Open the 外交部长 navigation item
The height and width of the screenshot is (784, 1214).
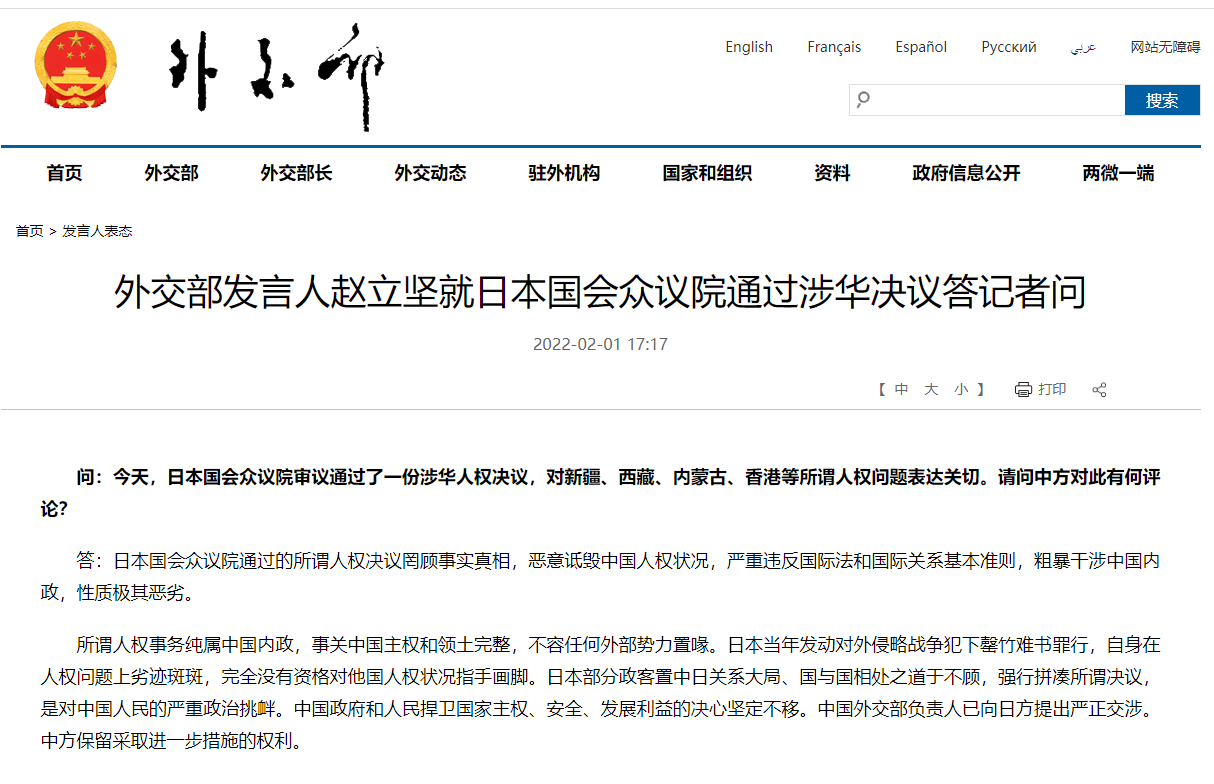click(x=296, y=172)
